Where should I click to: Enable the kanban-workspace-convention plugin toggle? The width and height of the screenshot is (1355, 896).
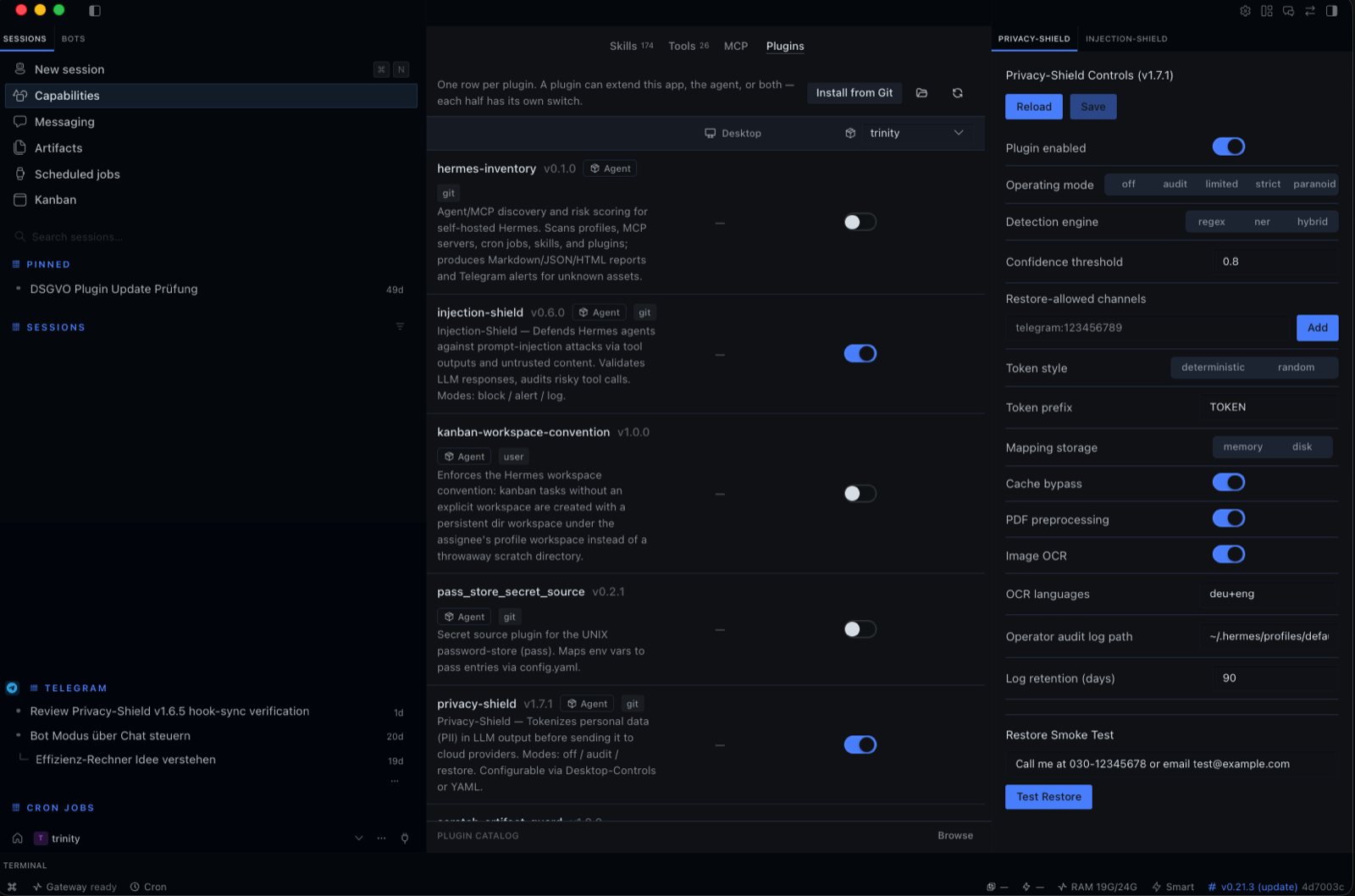[x=860, y=493]
